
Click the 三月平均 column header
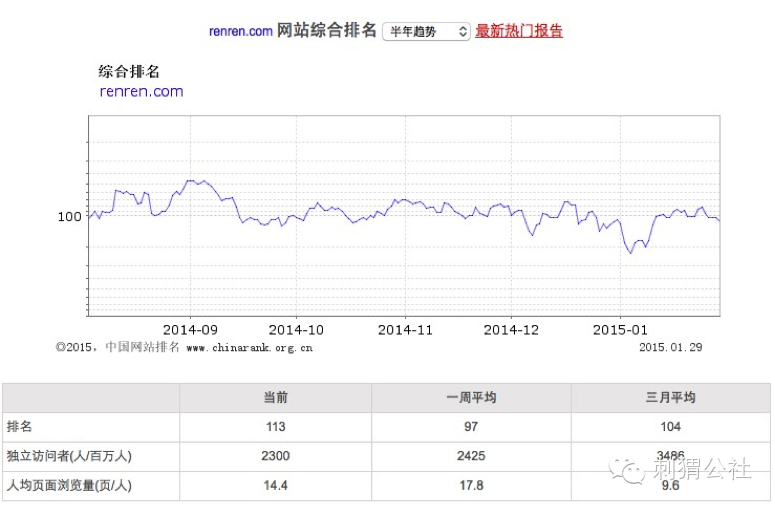tap(671, 397)
